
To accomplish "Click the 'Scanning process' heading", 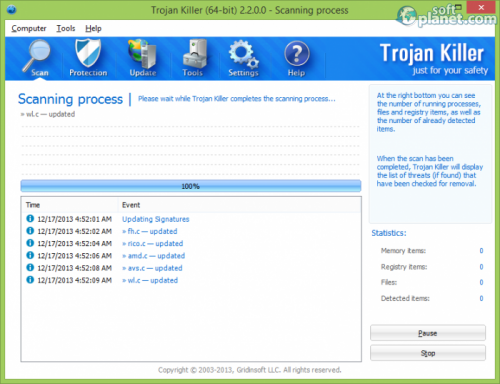I will 70,99.
